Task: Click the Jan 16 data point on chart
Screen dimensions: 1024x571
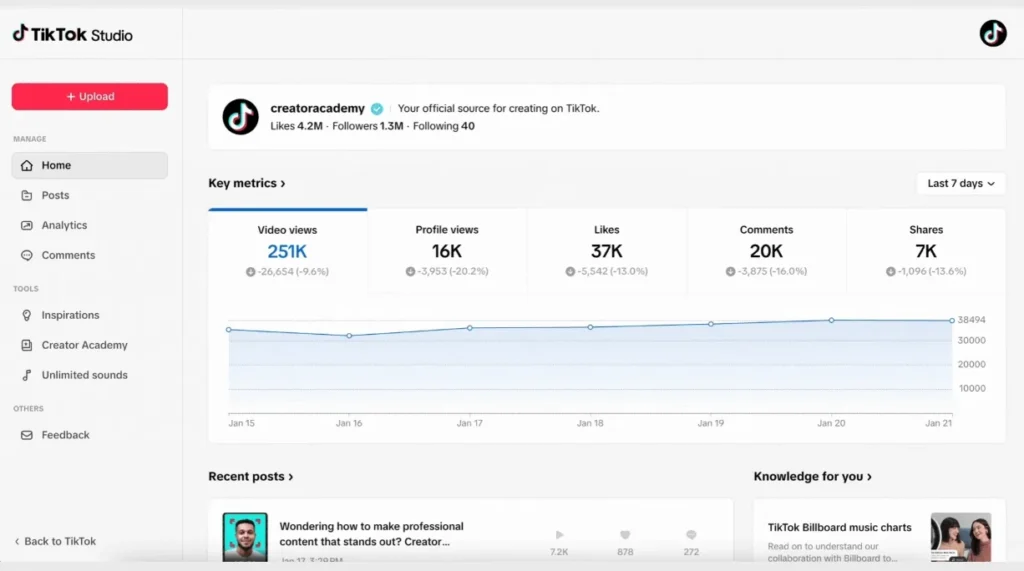Action: 349,336
